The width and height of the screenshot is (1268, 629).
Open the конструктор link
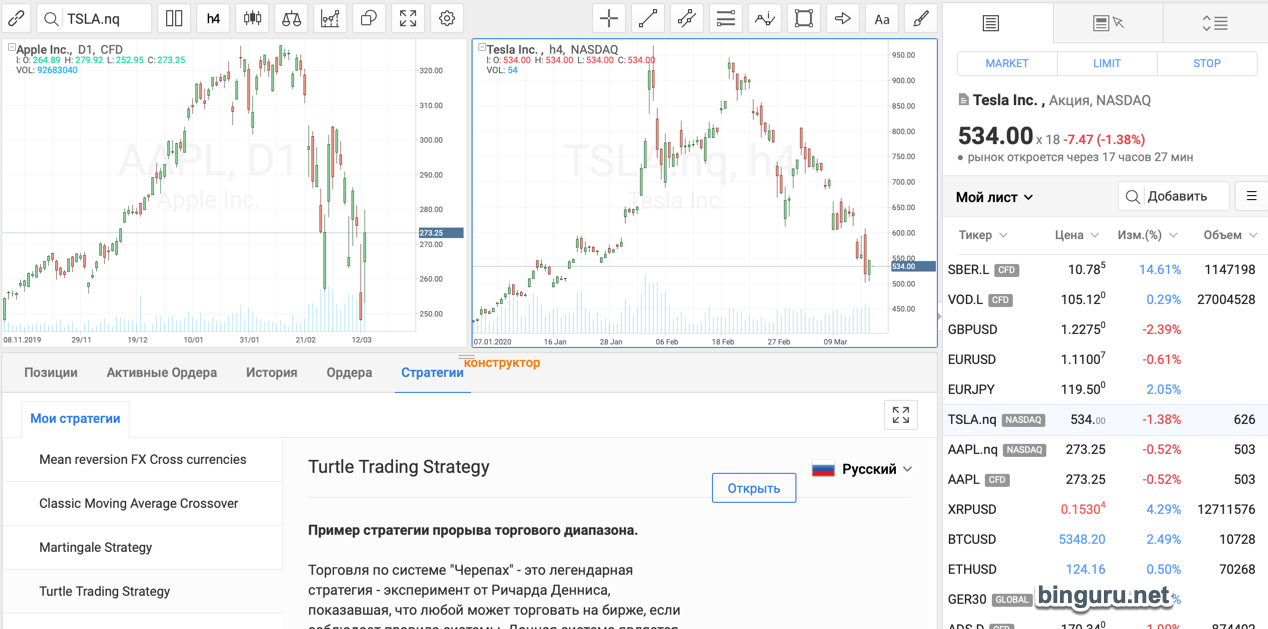coord(502,363)
